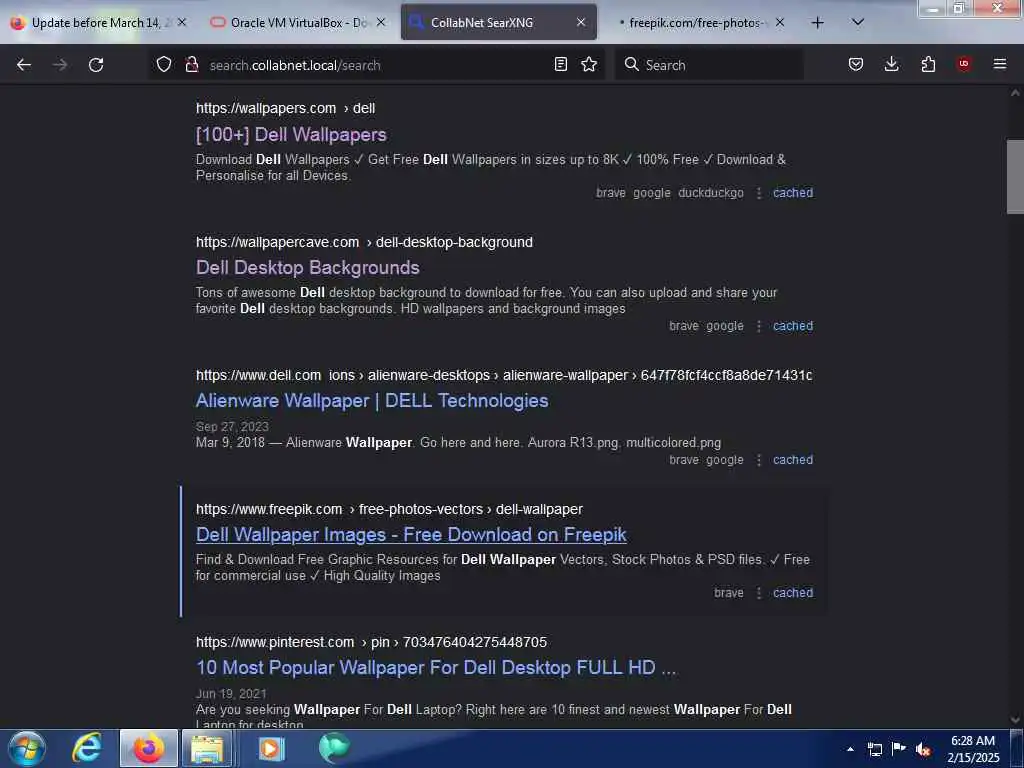The height and width of the screenshot is (768, 1024).
Task: Expand more options dots for wallpapercave result
Action: (x=759, y=326)
